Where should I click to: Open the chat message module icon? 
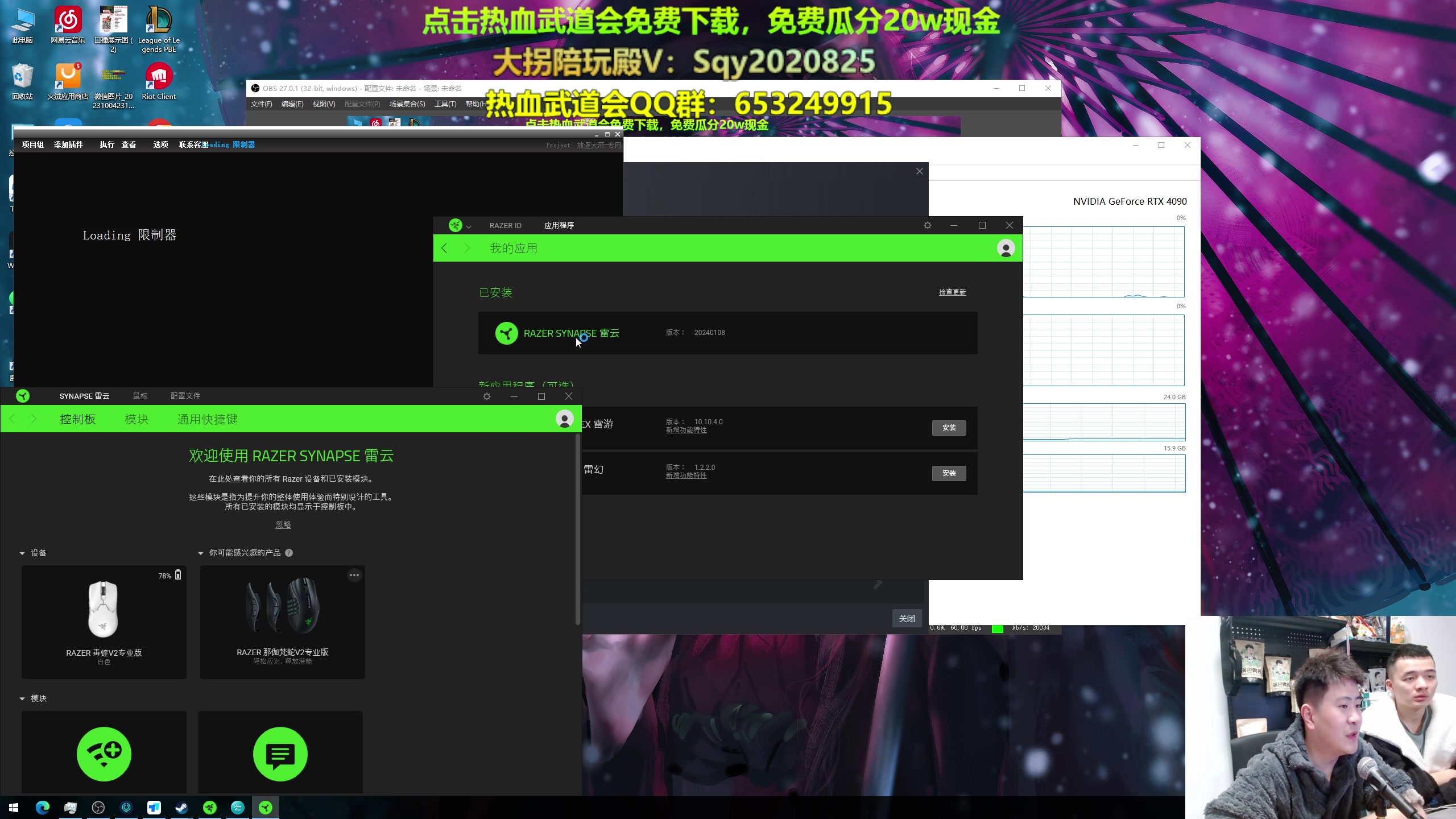click(280, 754)
